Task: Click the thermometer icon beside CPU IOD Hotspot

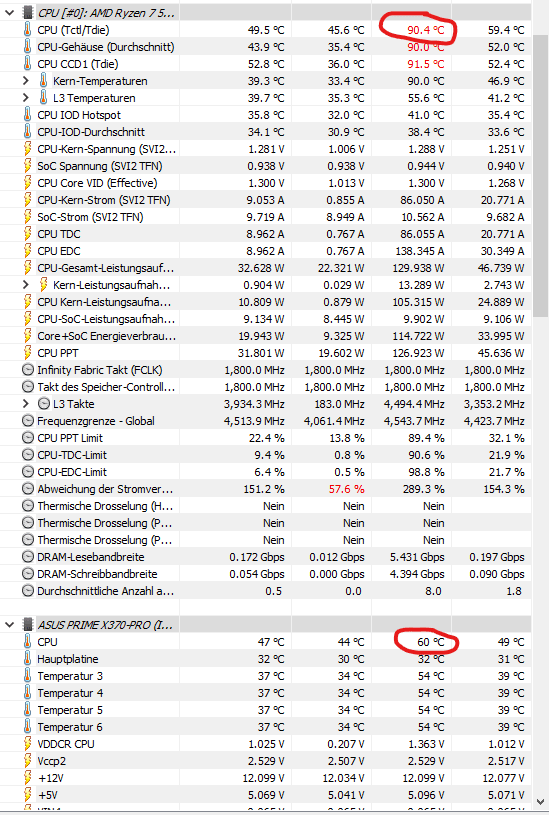Action: (28, 115)
